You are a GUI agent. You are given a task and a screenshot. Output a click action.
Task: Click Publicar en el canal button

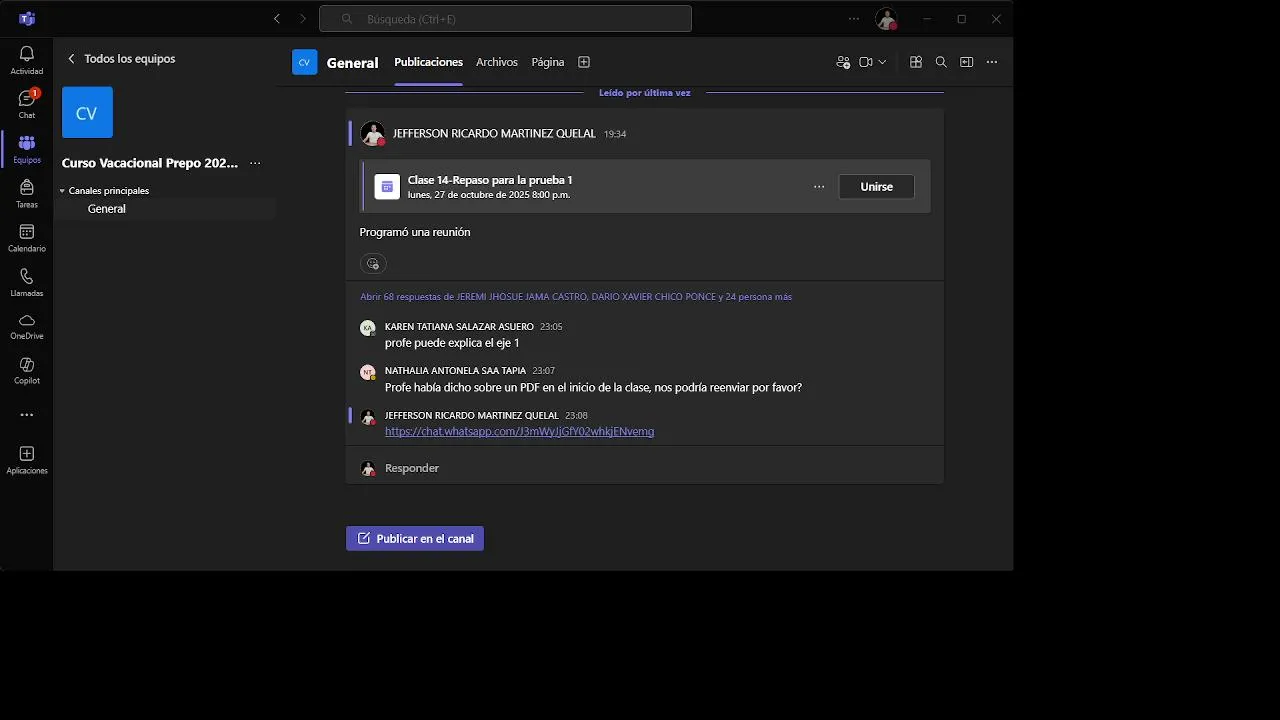(x=415, y=539)
